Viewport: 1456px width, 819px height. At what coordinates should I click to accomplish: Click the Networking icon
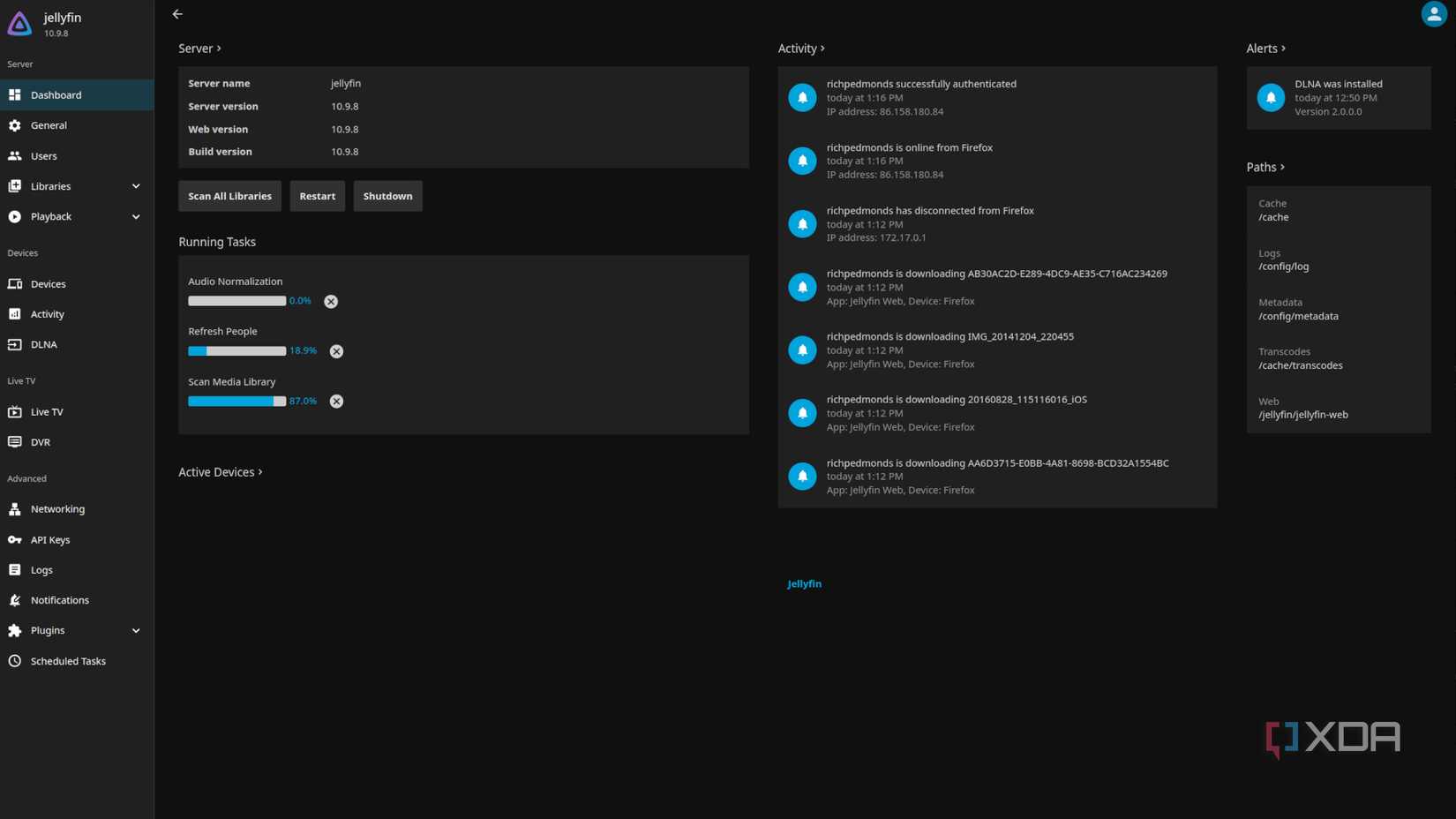15,509
